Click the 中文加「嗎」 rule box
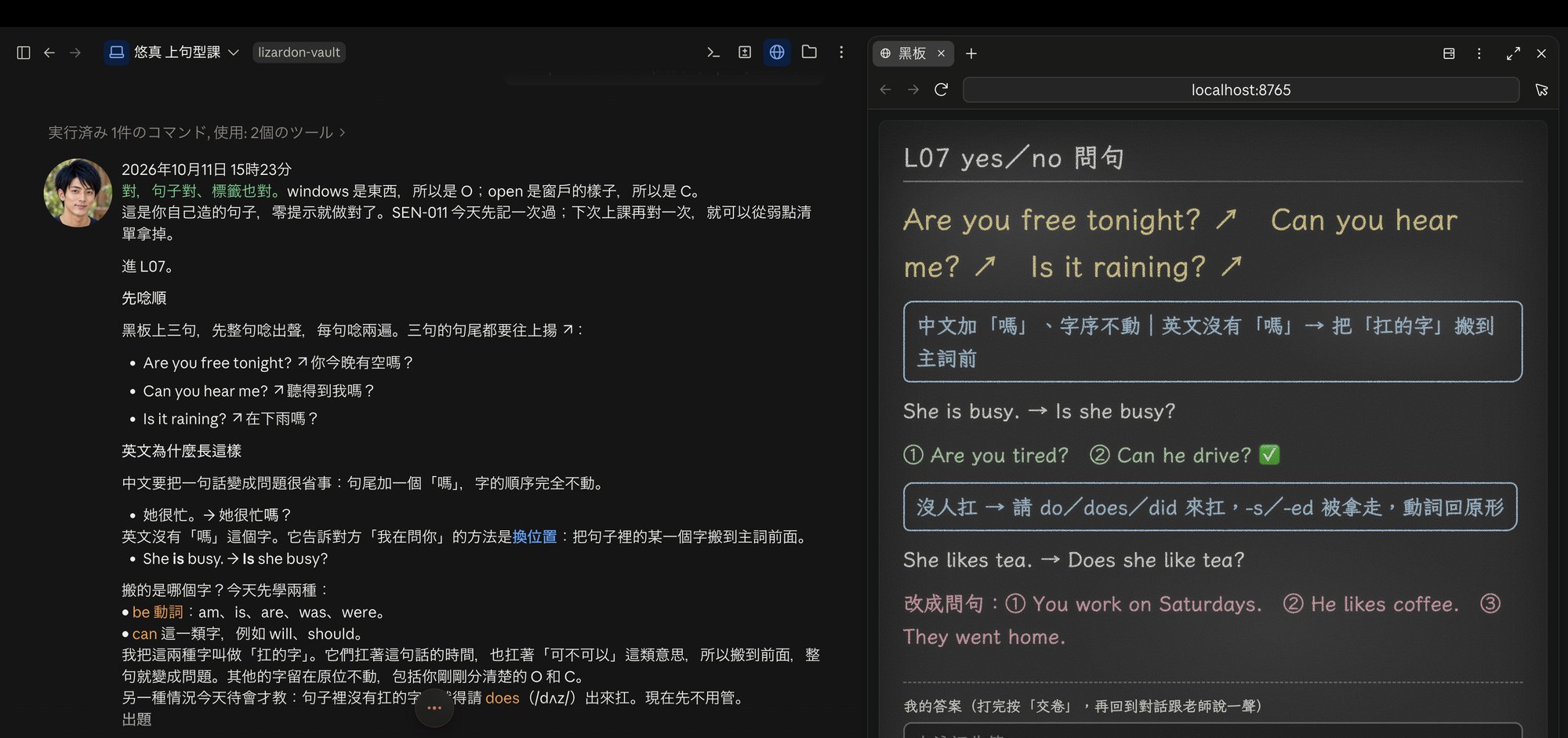Screen dimensions: 1568x738 point(1213,341)
